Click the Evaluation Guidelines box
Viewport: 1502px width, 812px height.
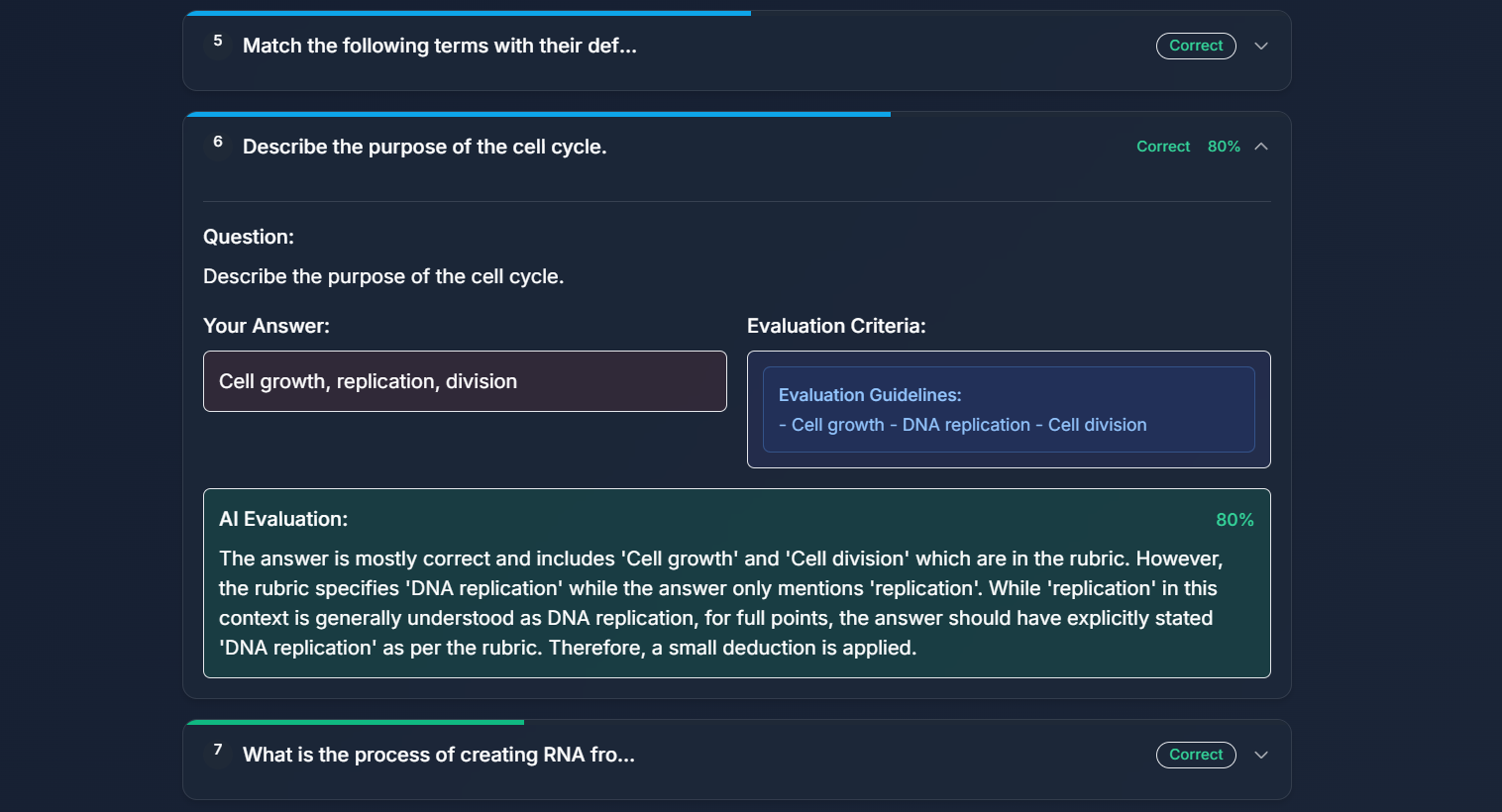tap(1009, 409)
